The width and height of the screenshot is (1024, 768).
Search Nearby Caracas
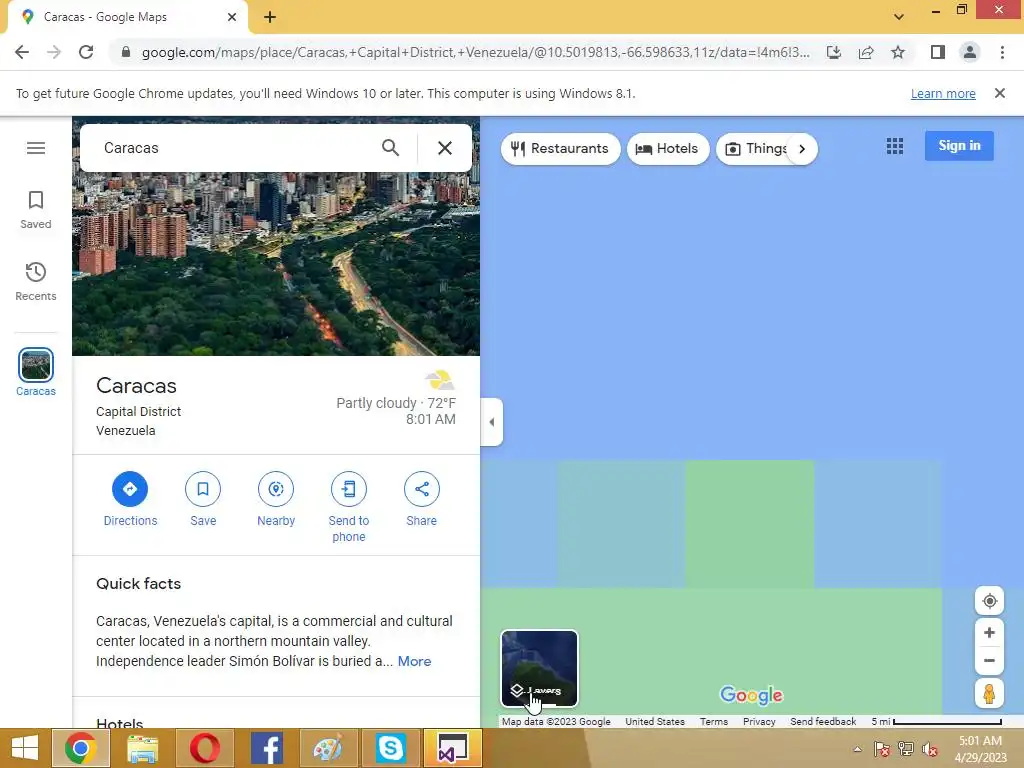tap(276, 500)
